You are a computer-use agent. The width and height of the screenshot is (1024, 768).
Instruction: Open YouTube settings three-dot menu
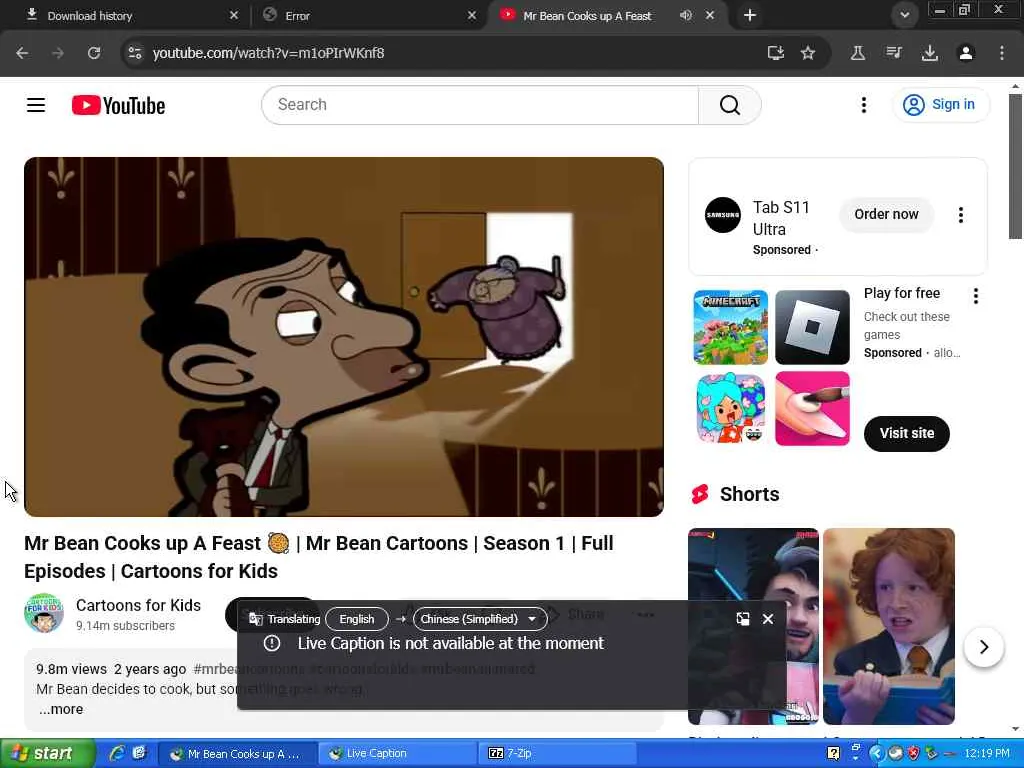pyautogui.click(x=863, y=105)
